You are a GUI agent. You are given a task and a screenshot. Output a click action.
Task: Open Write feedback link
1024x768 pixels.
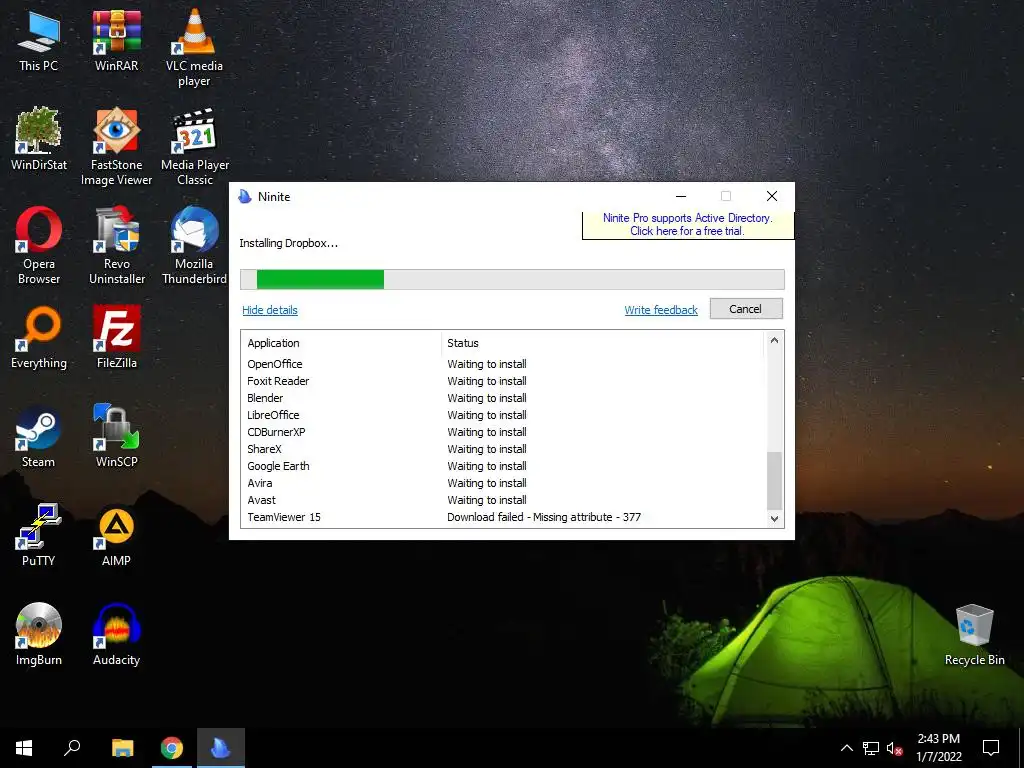661,310
